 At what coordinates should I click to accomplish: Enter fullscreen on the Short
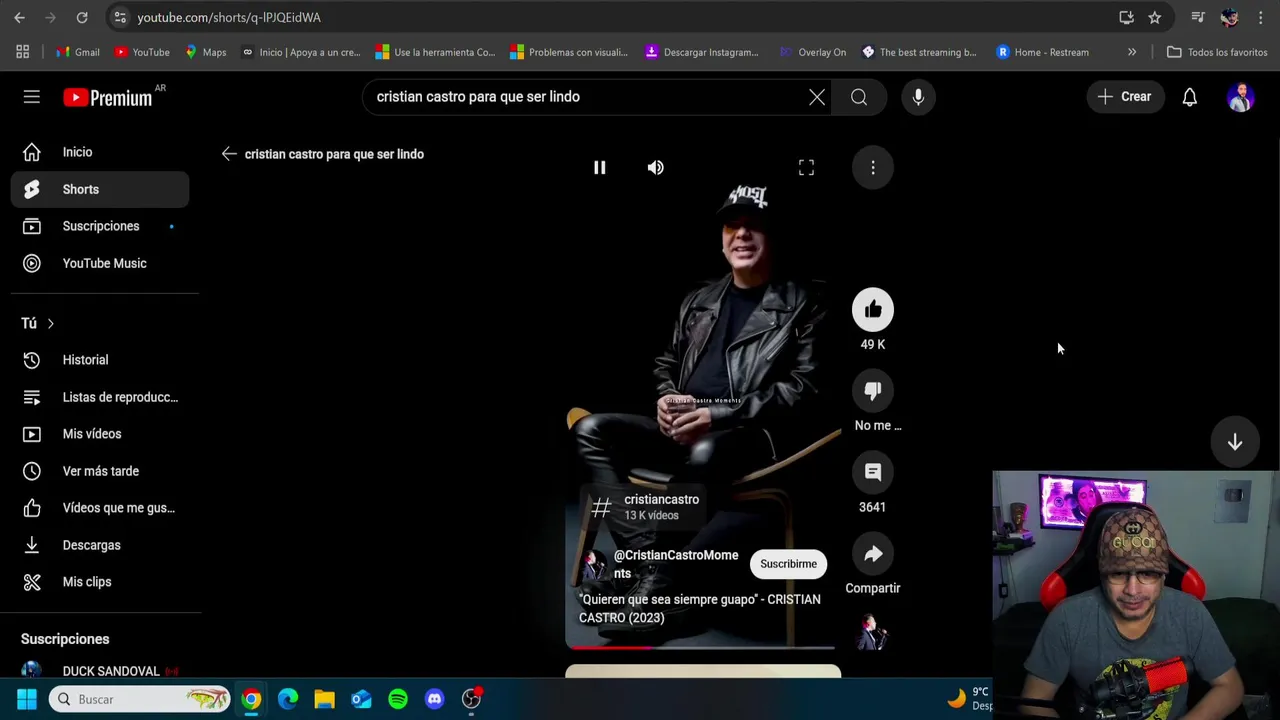click(x=806, y=168)
